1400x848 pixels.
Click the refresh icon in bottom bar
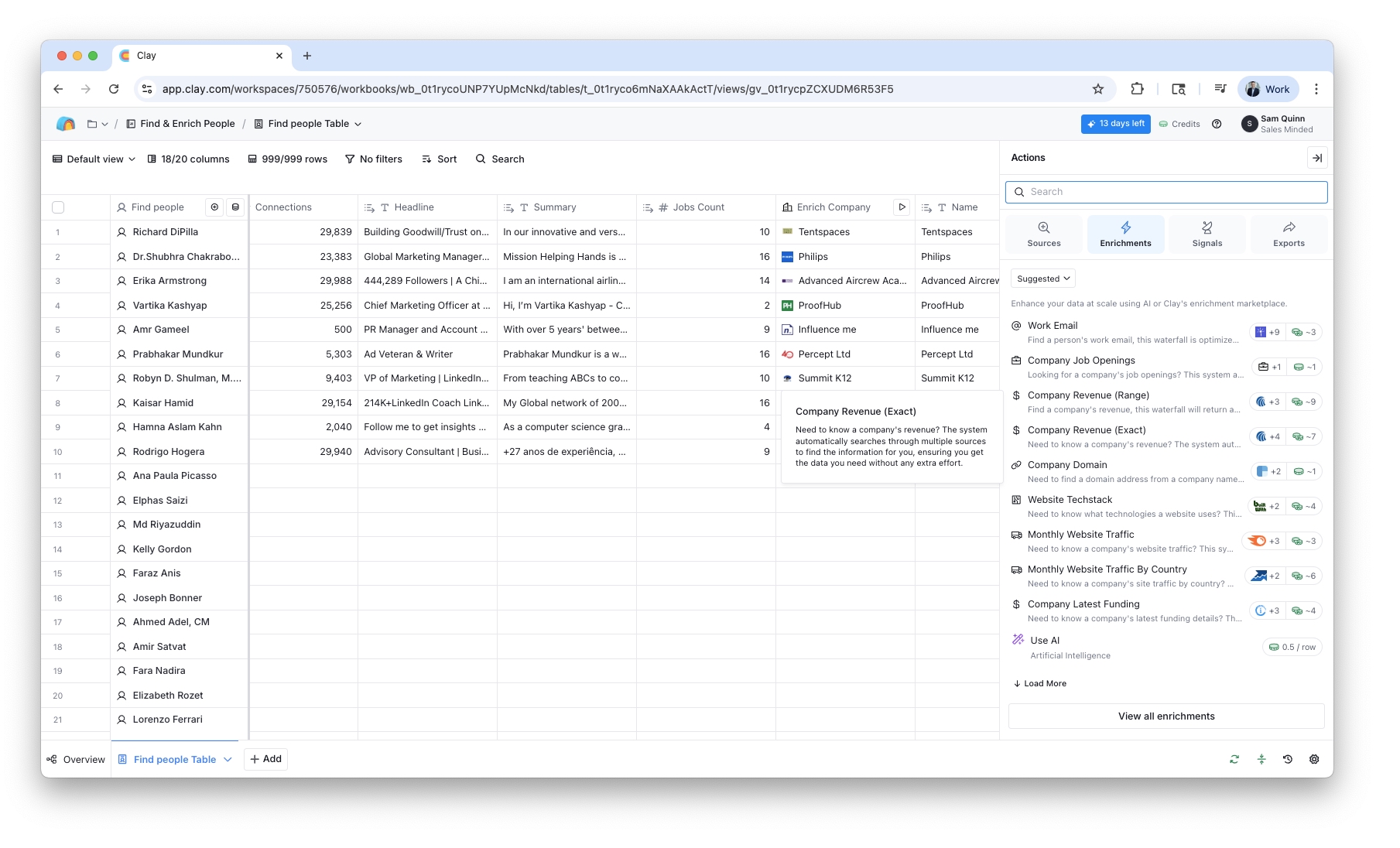pyautogui.click(x=1234, y=760)
